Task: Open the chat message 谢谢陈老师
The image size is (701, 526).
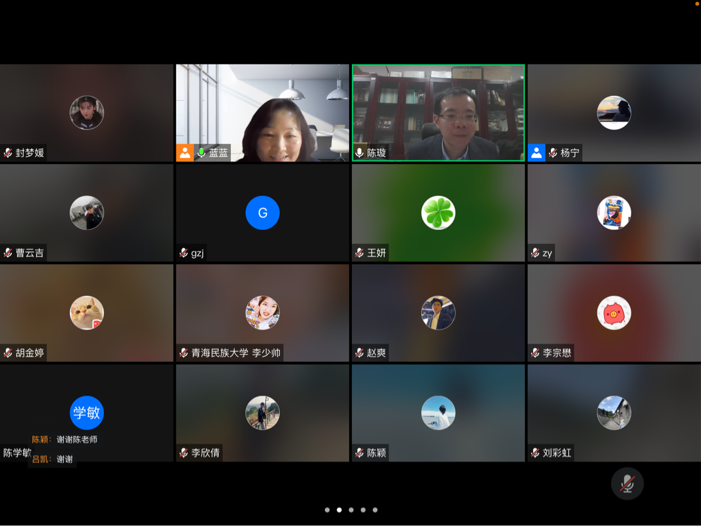Action: pos(77,440)
